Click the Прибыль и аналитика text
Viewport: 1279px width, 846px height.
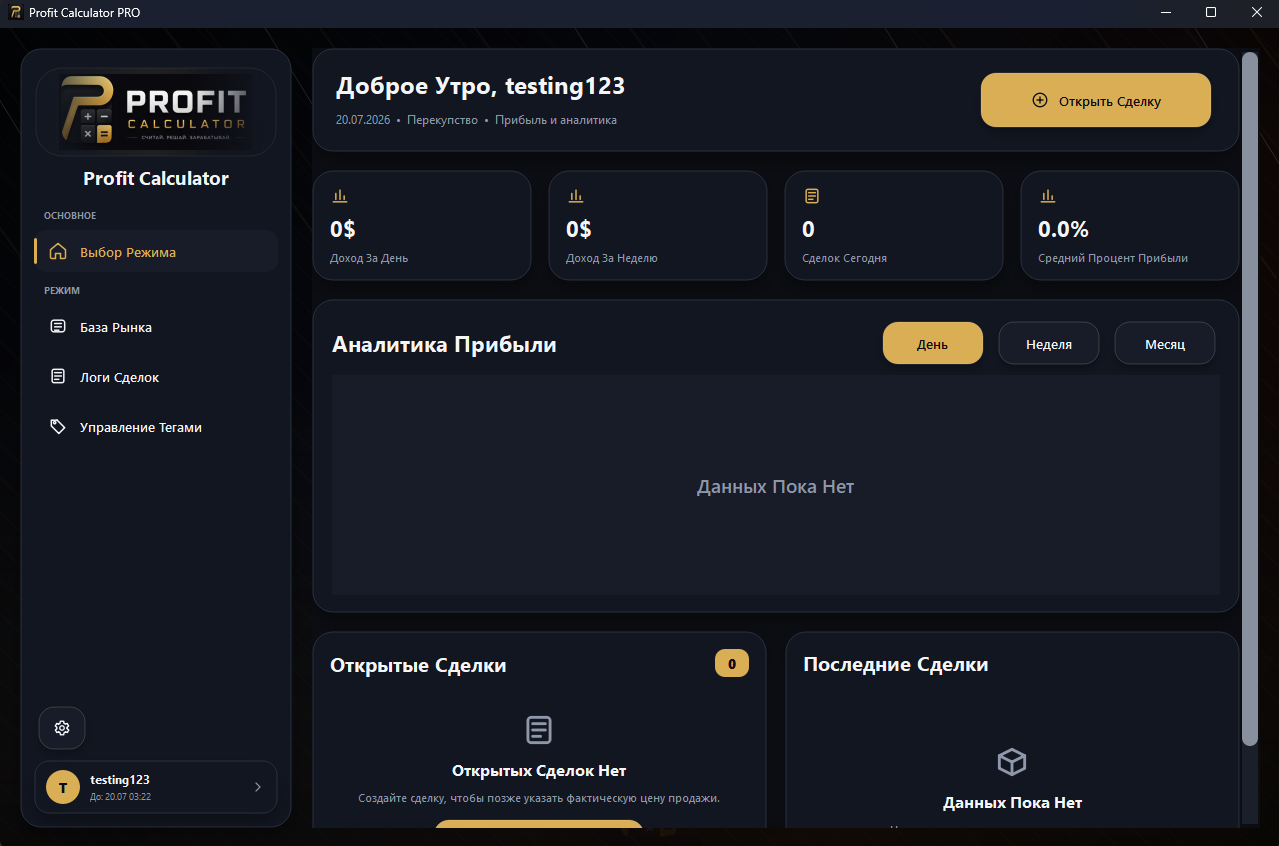pyautogui.click(x=556, y=120)
